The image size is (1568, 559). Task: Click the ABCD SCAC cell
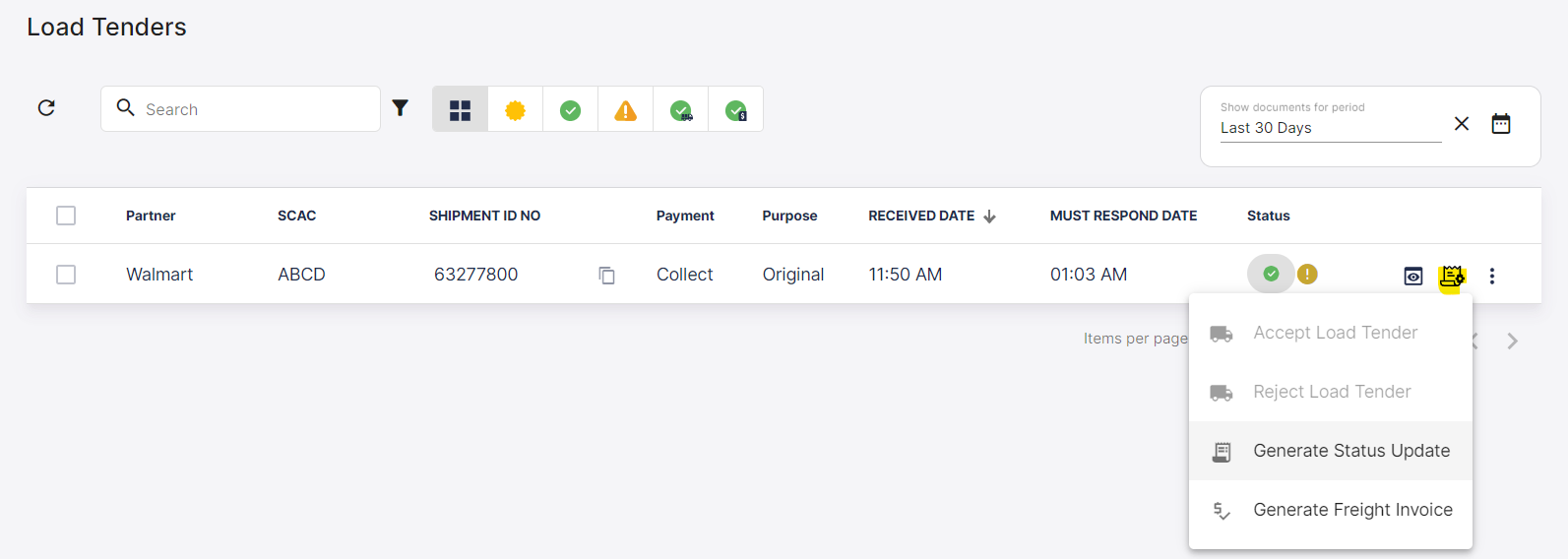point(301,275)
